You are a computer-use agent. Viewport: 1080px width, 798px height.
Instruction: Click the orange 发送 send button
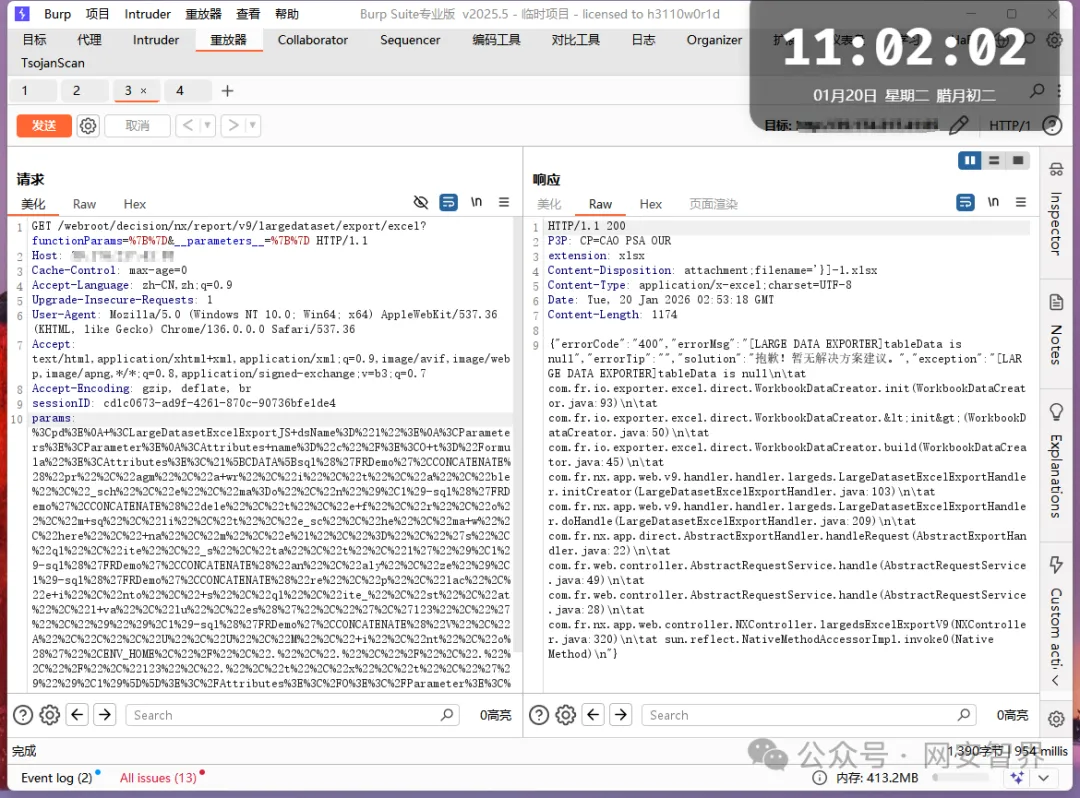point(44,125)
